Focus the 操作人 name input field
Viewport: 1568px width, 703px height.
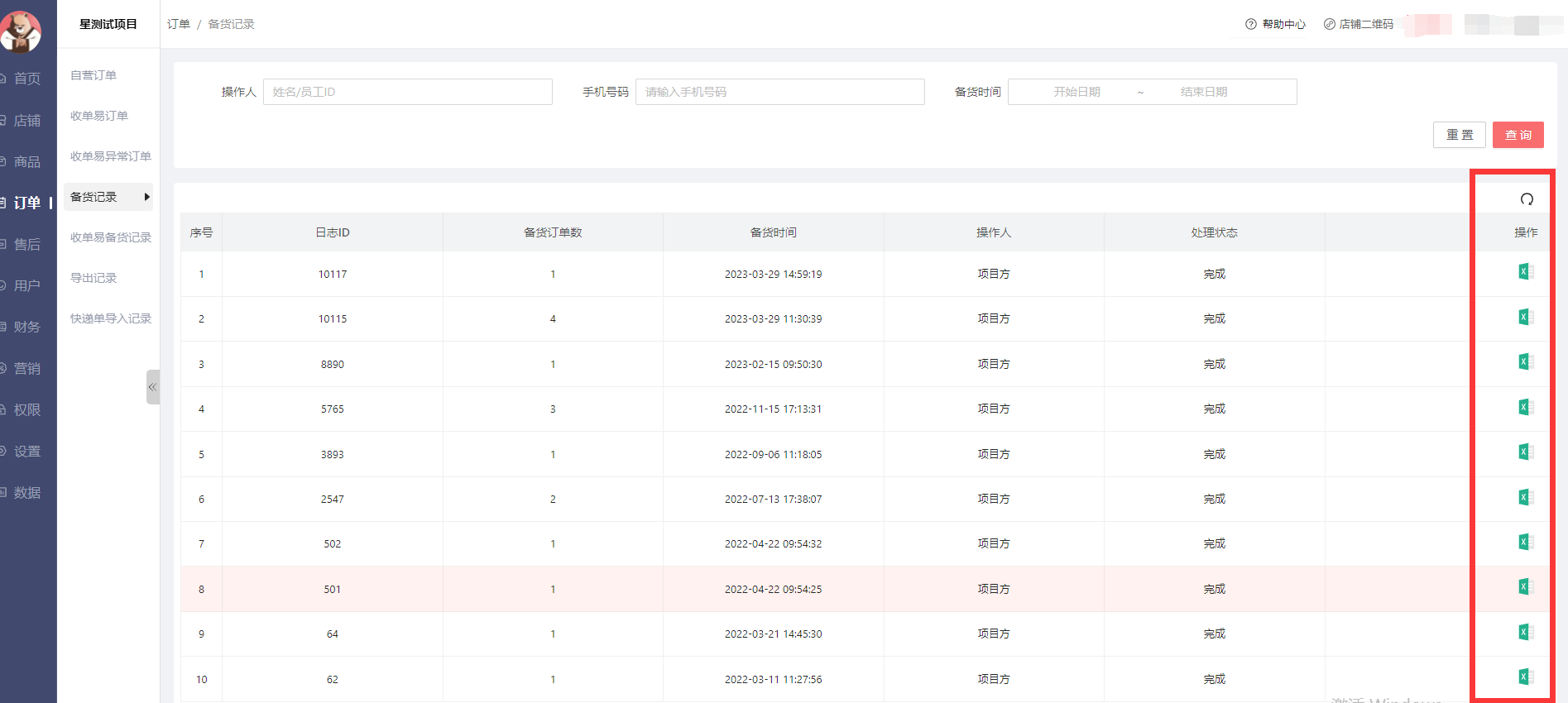[407, 92]
